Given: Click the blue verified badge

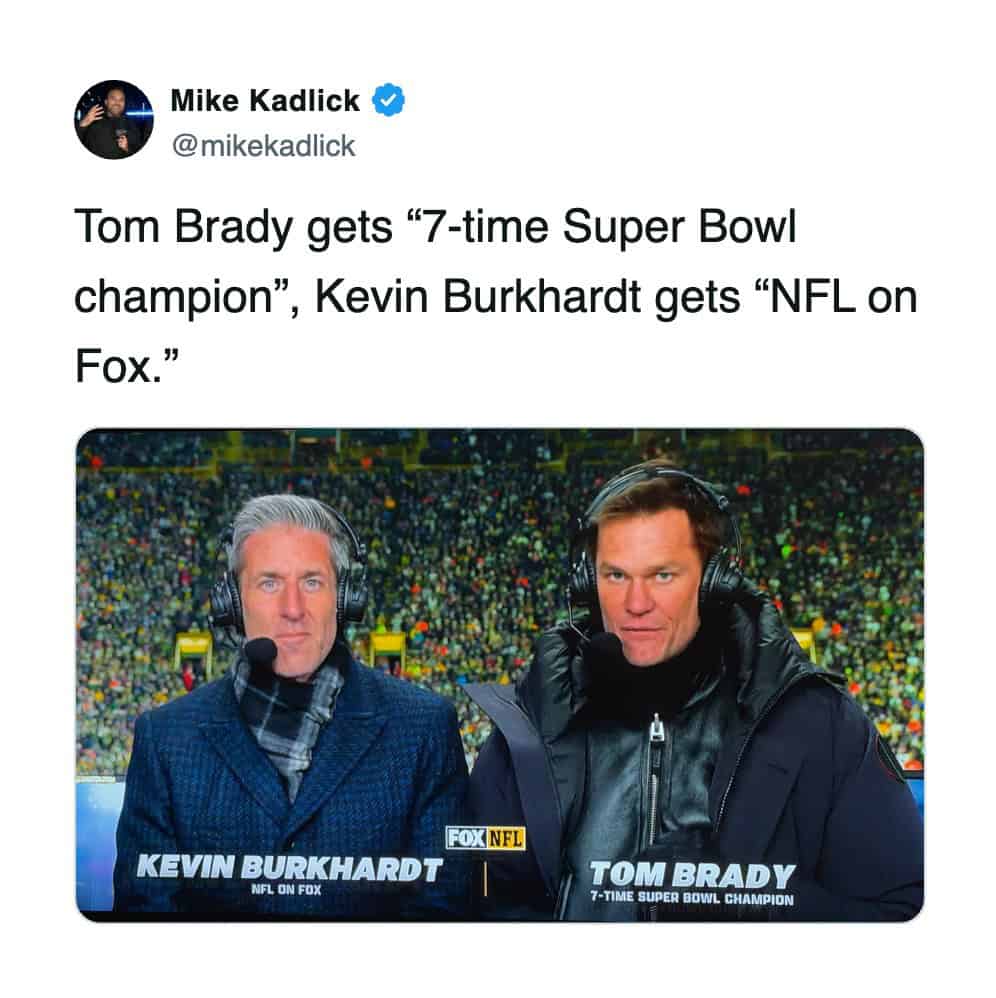Looking at the screenshot, I should point(388,100).
